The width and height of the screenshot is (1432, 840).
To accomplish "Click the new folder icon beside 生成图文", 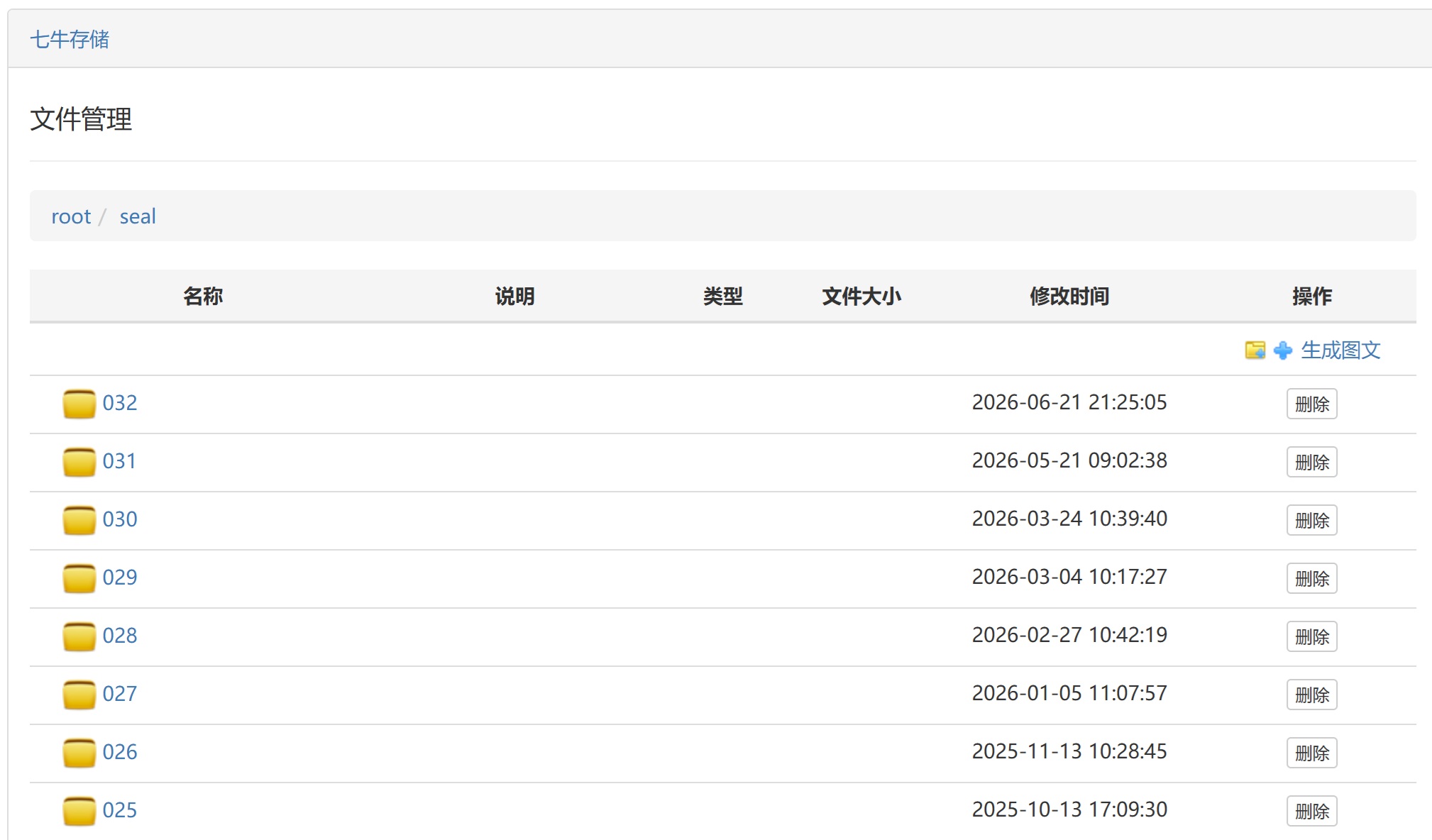I will (x=1255, y=350).
